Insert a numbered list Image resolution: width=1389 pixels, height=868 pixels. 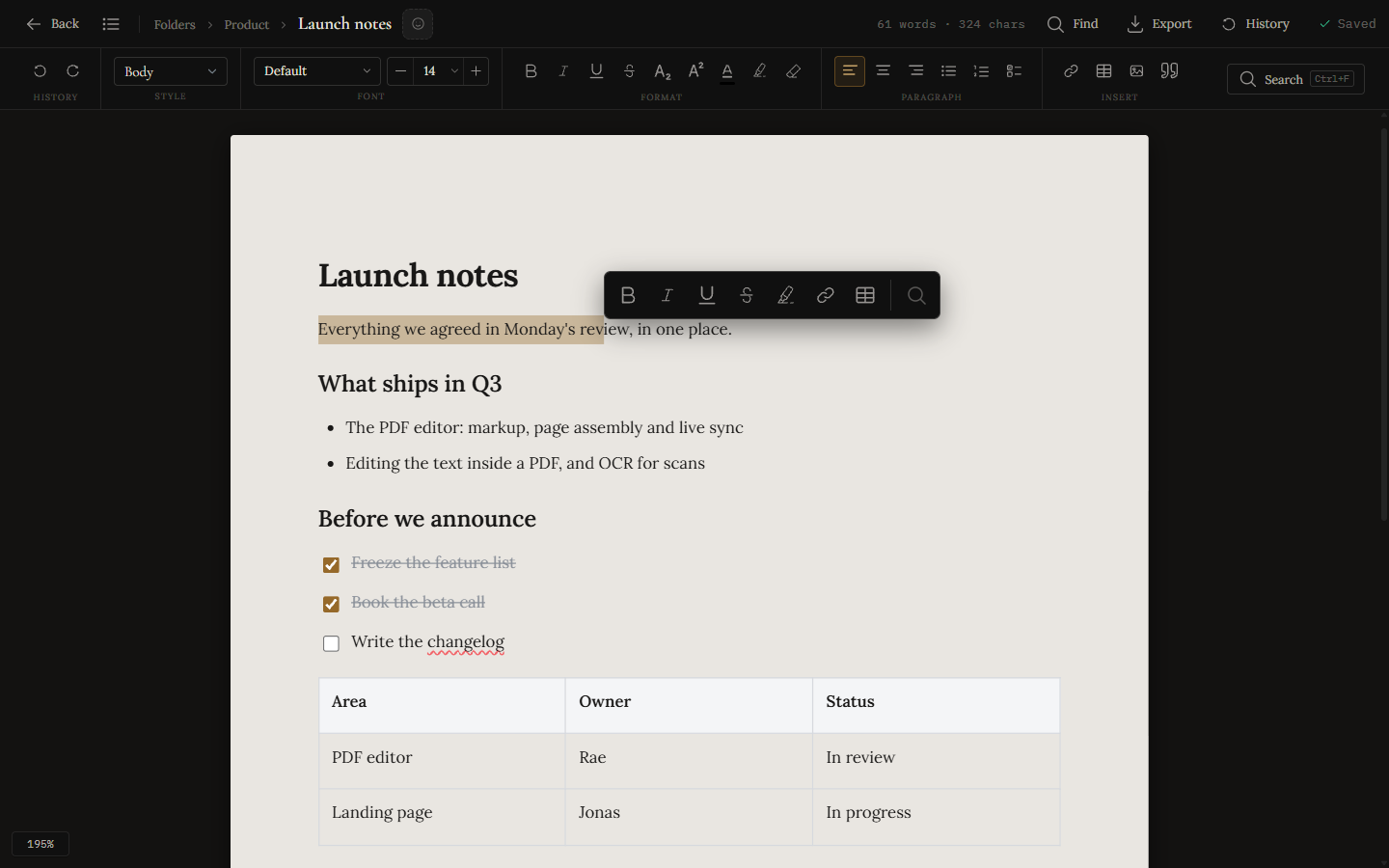coord(981,71)
